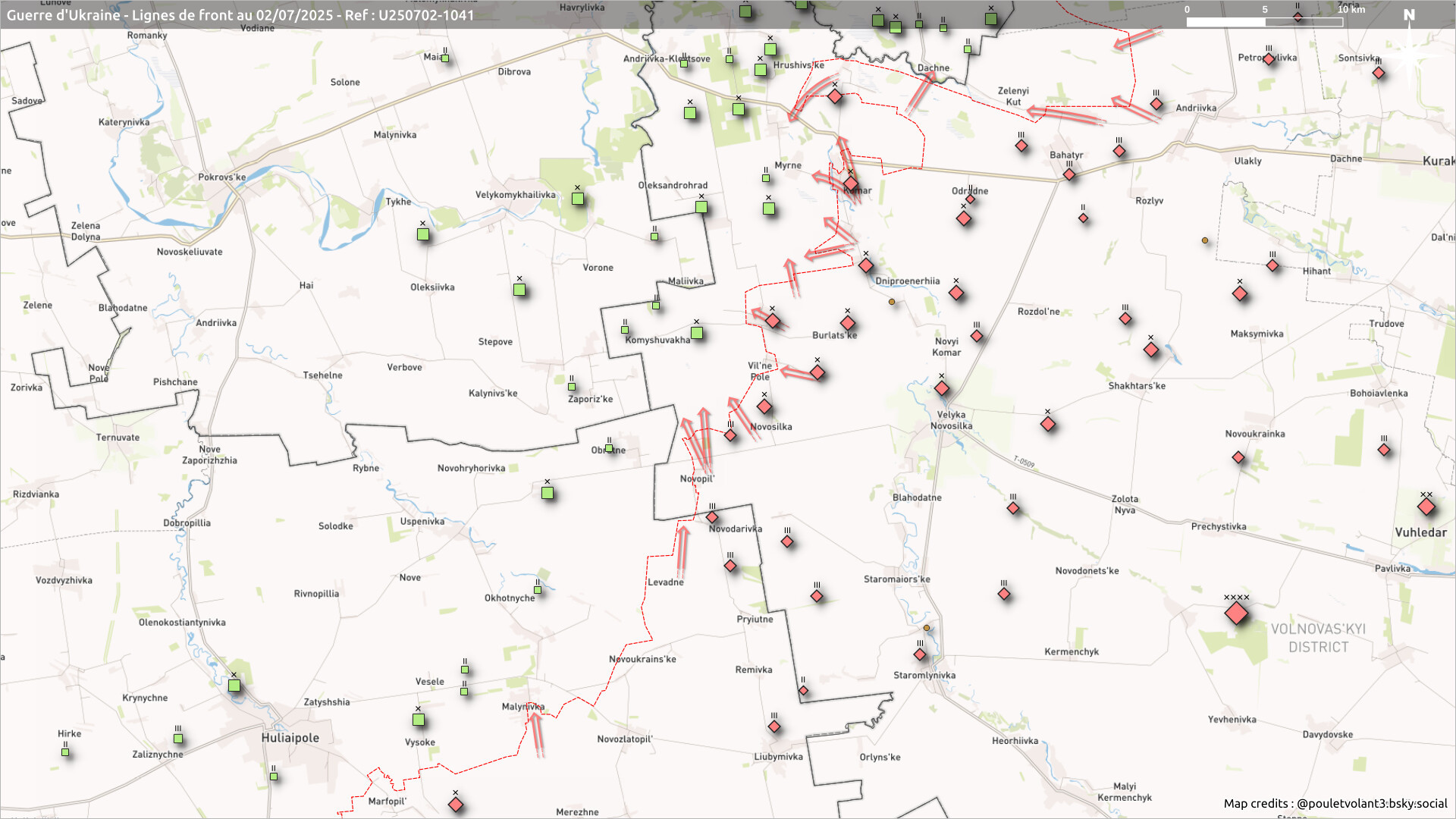Image resolution: width=1456 pixels, height=819 pixels.
Task: Click the green unit square at Oleksandrohrad
Action: 701,207
